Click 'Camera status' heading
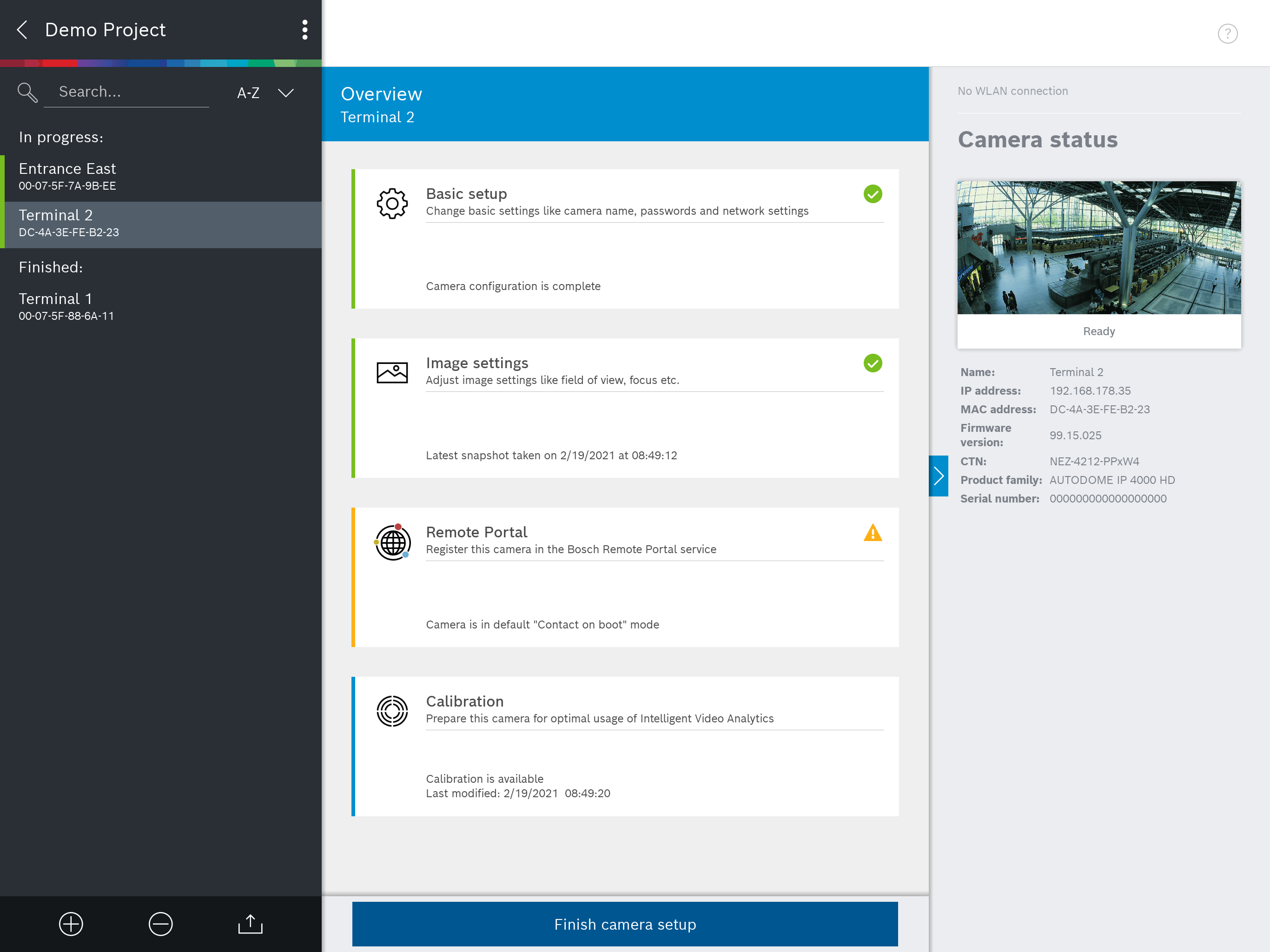 coord(1038,139)
